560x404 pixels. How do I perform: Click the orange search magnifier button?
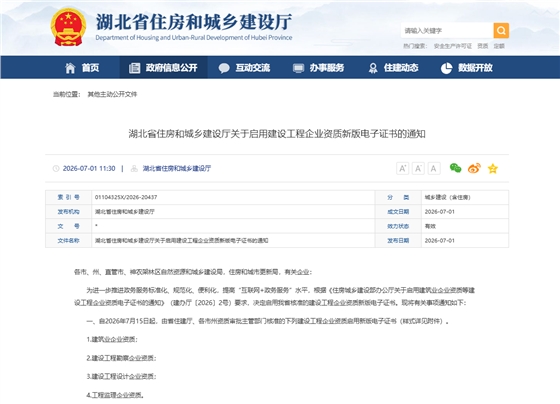click(x=501, y=30)
